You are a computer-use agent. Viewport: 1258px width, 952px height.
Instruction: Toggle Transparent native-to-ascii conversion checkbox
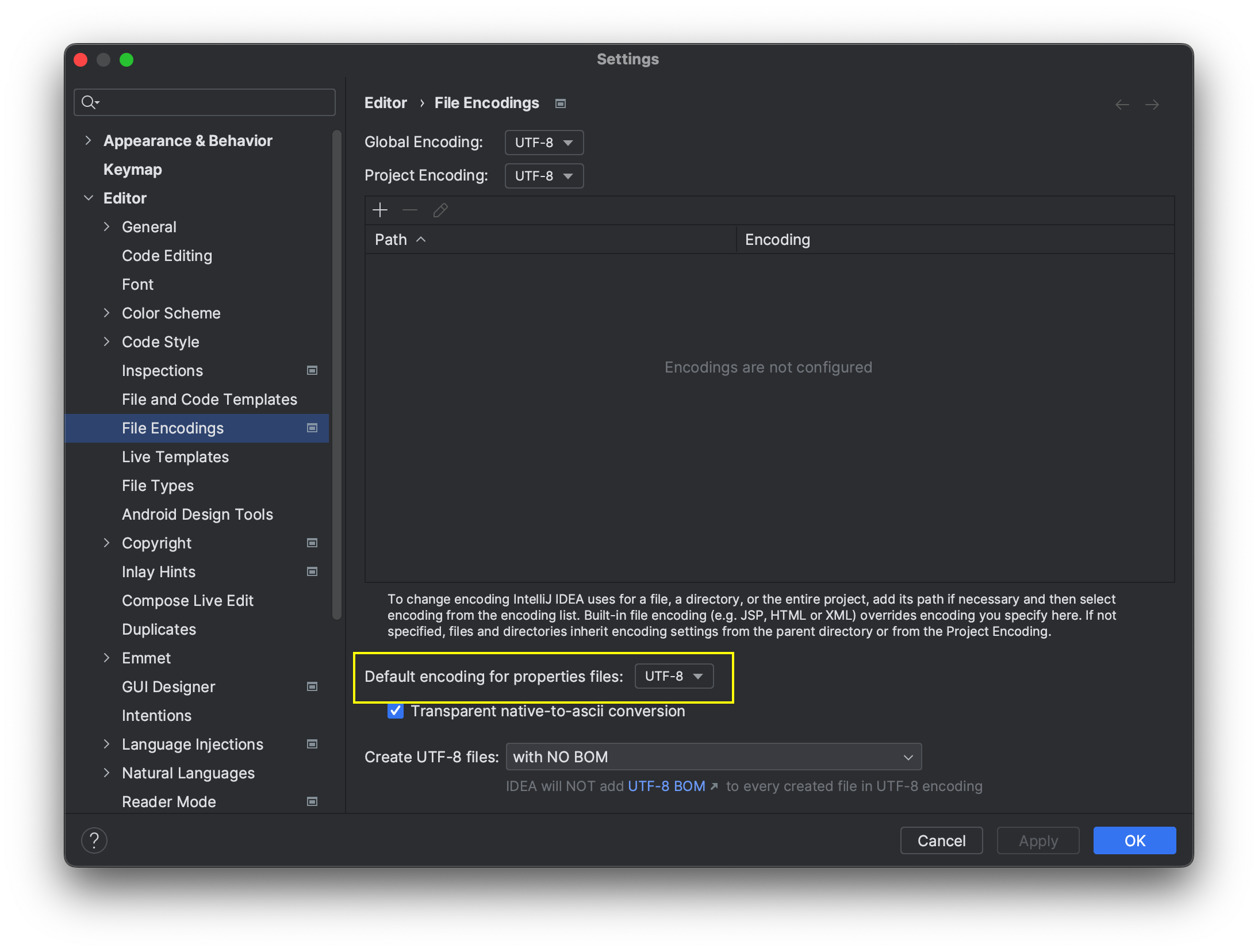[396, 711]
